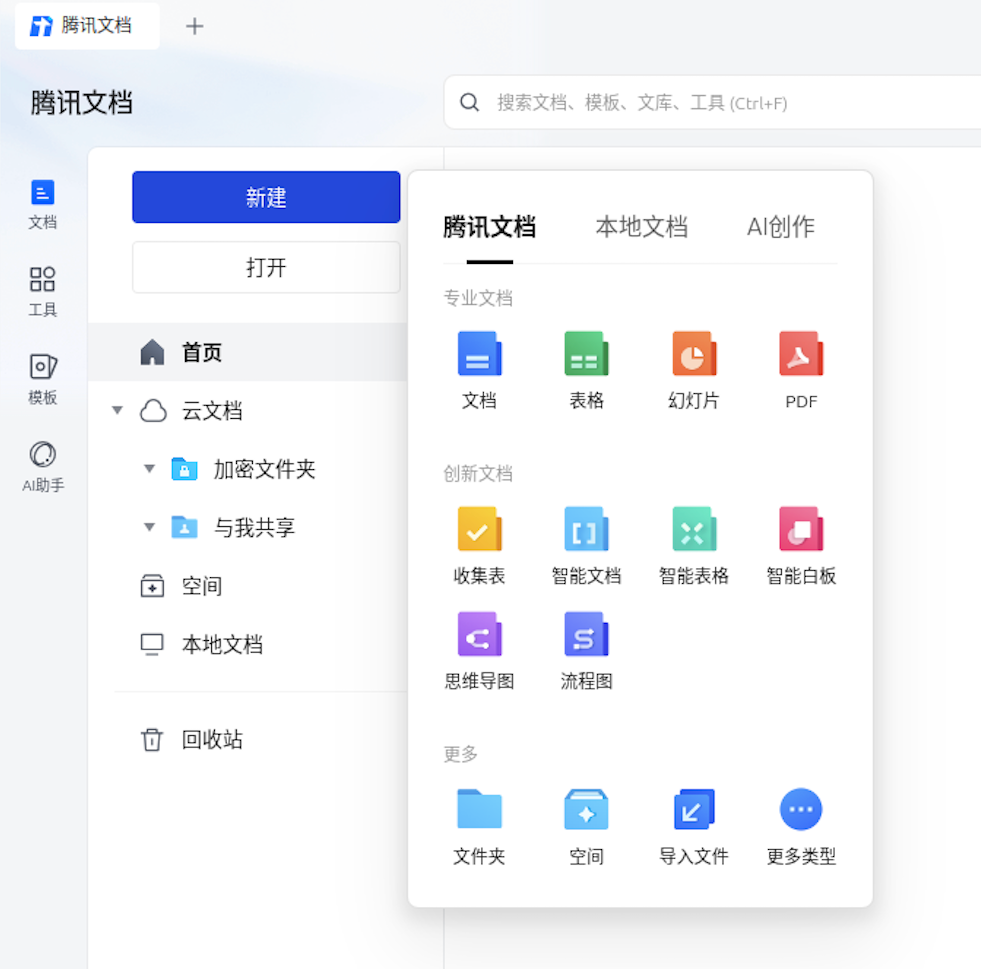
Task: Create a new 流程图 flowchart
Action: pyautogui.click(x=586, y=650)
